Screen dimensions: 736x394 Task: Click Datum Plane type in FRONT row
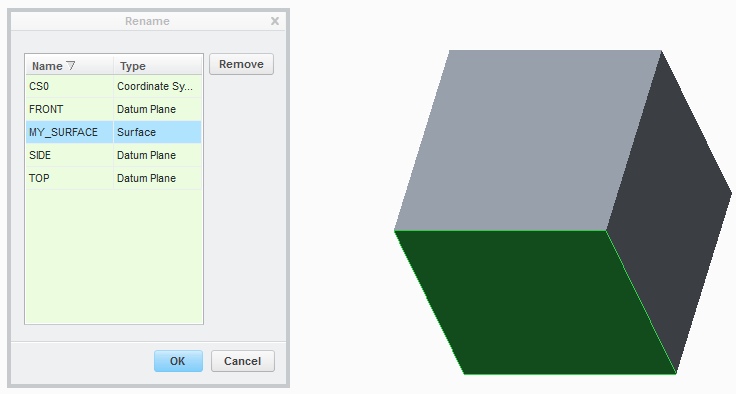pos(158,109)
